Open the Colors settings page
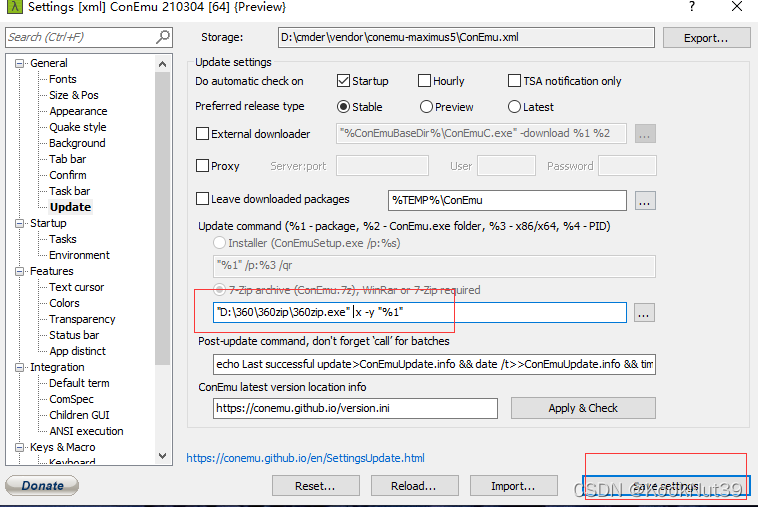Image resolution: width=758 pixels, height=507 pixels. (x=64, y=303)
